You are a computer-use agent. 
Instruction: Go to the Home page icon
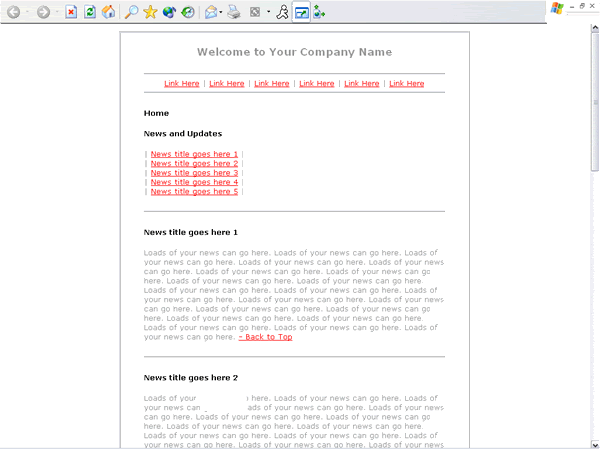coord(109,12)
